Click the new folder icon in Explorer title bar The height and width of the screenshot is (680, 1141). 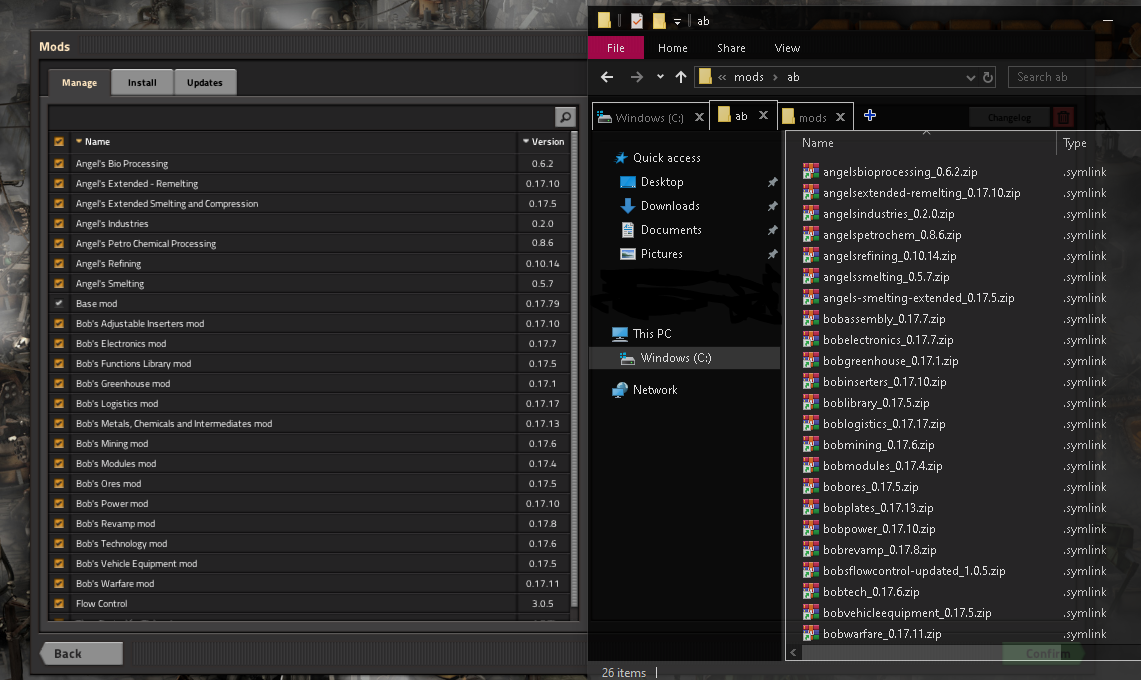(659, 21)
